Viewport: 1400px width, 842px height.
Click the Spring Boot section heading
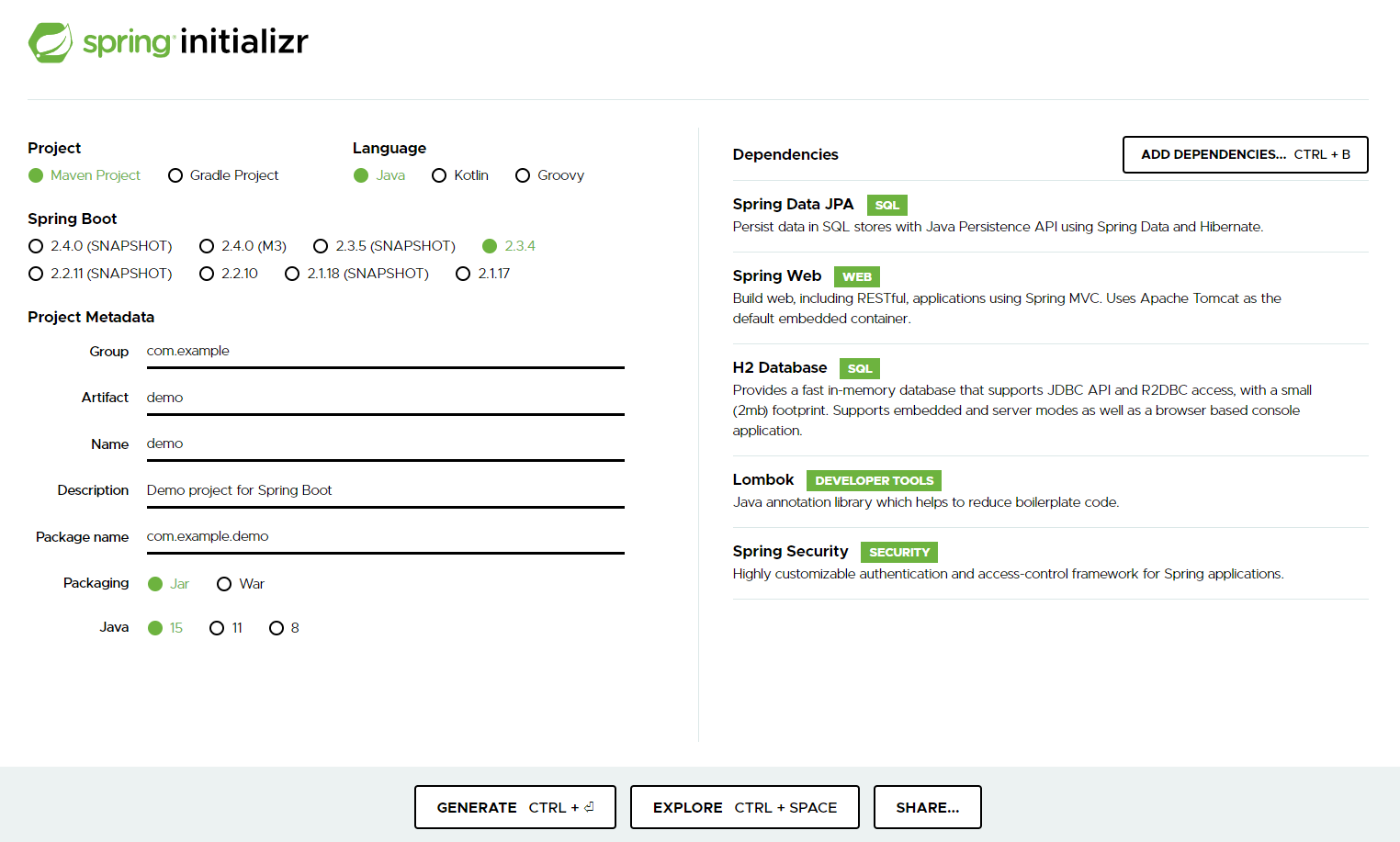pos(73,219)
